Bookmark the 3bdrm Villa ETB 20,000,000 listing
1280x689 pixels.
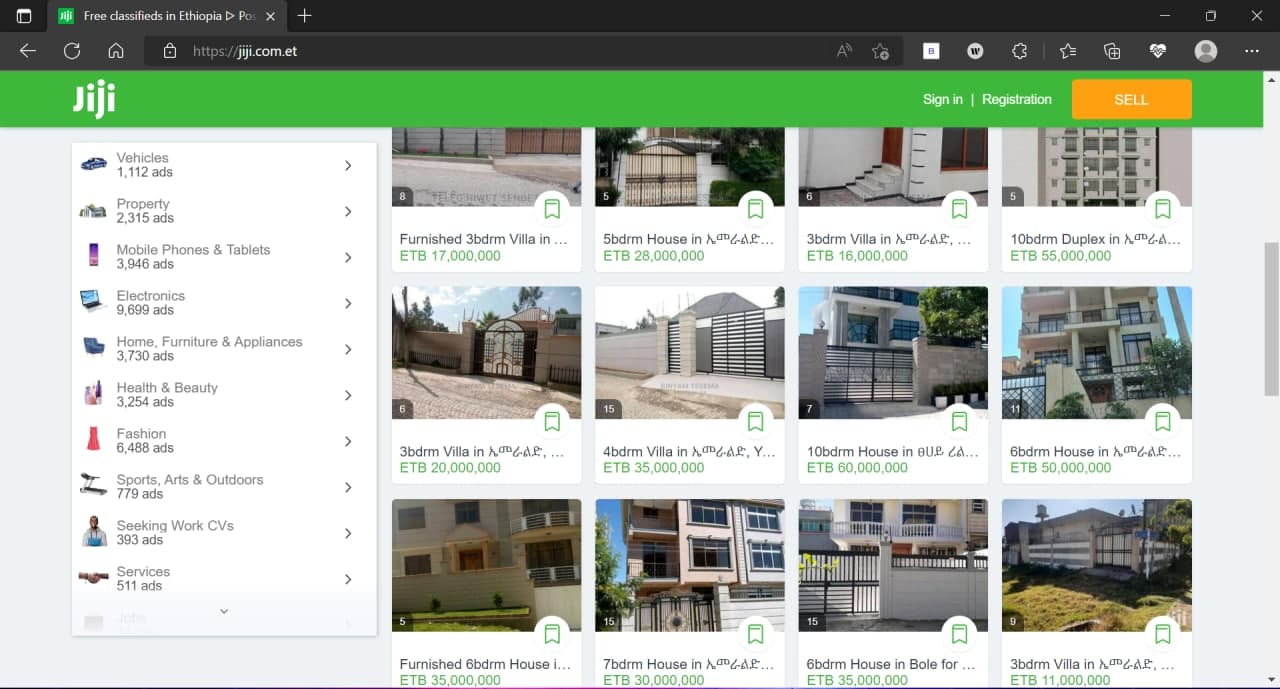(551, 421)
